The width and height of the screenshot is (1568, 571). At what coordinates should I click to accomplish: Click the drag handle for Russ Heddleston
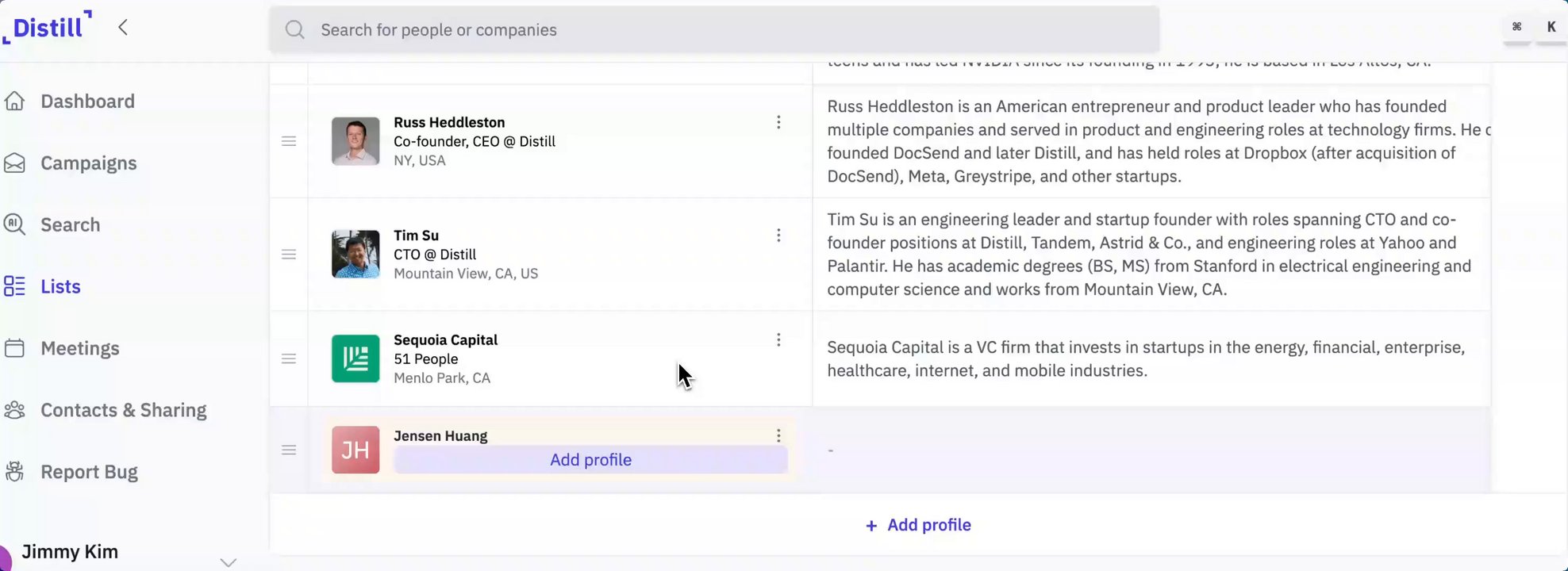pos(289,141)
